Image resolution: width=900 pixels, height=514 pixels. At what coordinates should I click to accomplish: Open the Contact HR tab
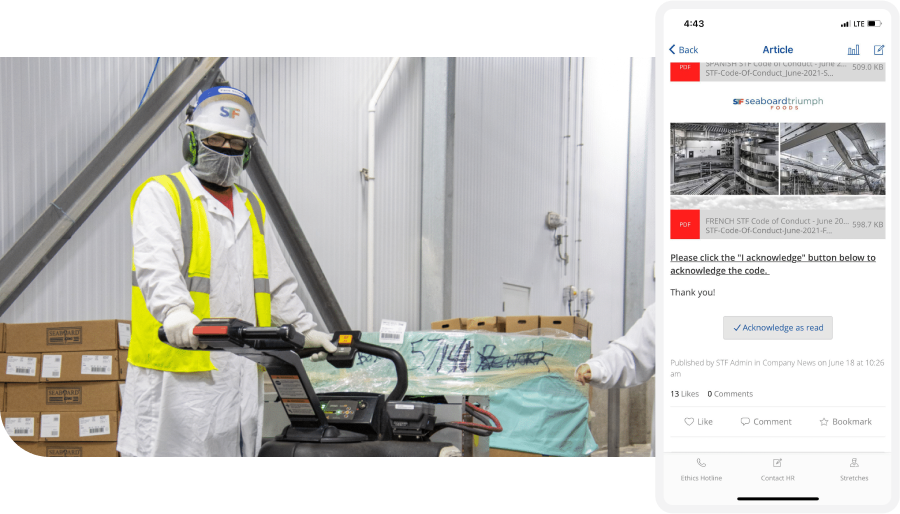(x=778, y=469)
